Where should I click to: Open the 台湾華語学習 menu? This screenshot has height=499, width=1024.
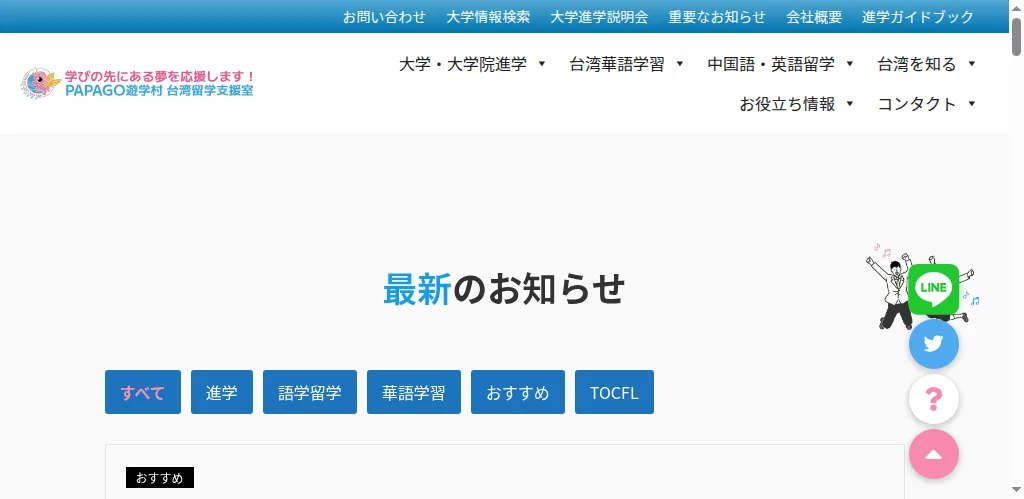click(x=616, y=64)
